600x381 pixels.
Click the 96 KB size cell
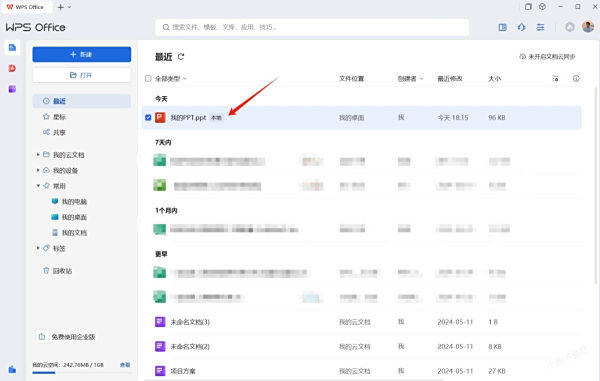497,117
